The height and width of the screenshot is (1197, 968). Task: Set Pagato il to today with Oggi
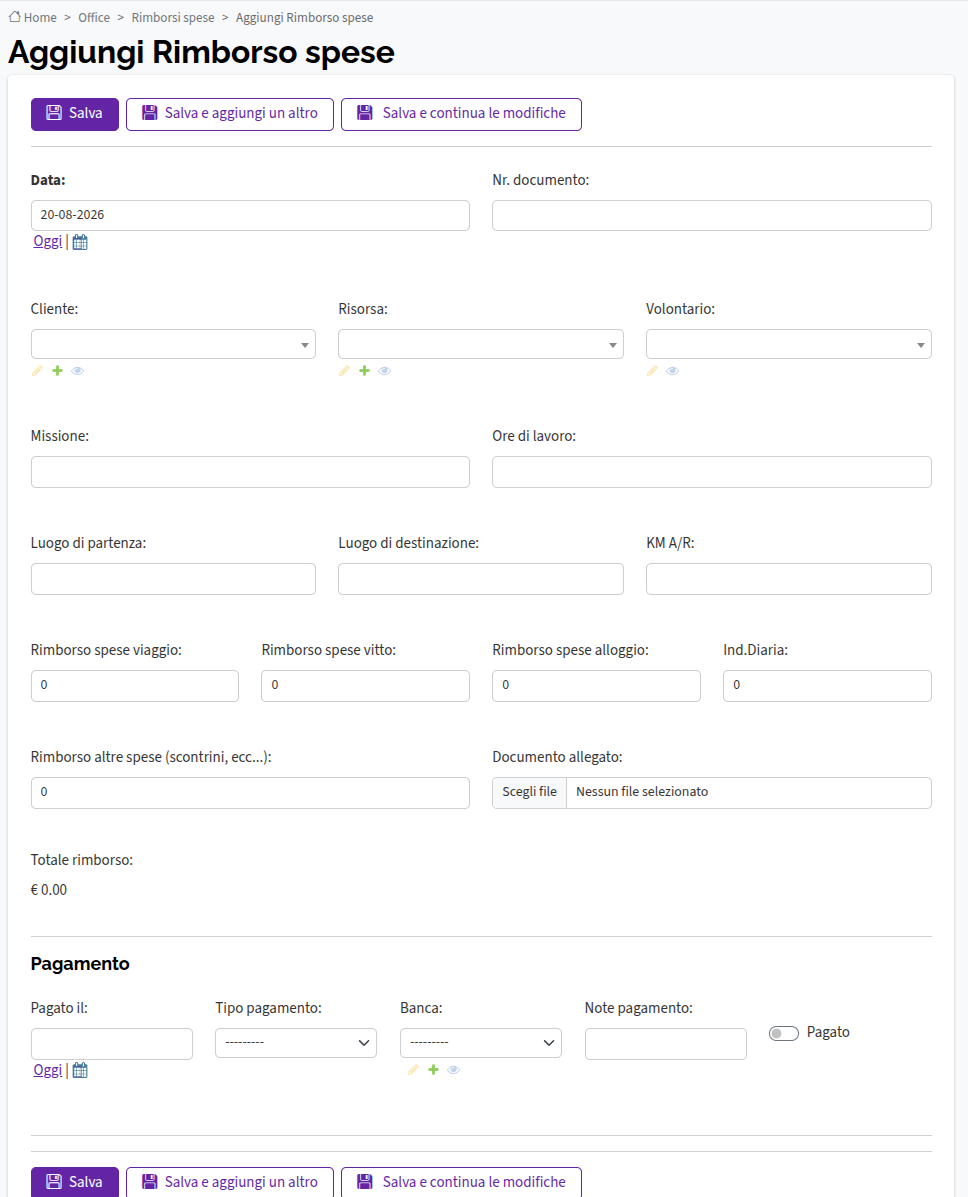tap(47, 1070)
